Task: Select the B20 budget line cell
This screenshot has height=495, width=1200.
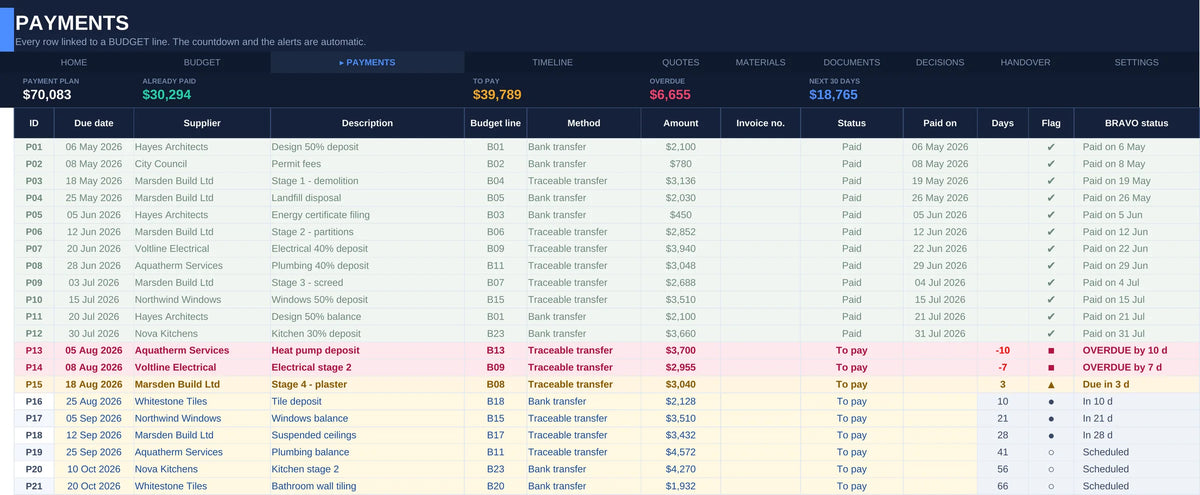Action: (x=495, y=486)
